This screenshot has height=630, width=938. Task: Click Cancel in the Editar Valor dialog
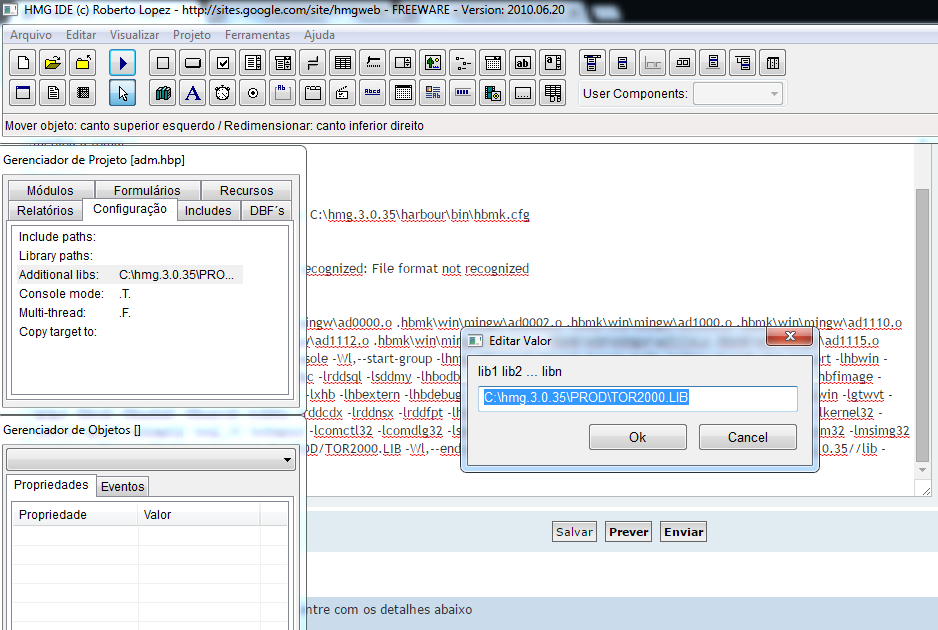coord(747,437)
